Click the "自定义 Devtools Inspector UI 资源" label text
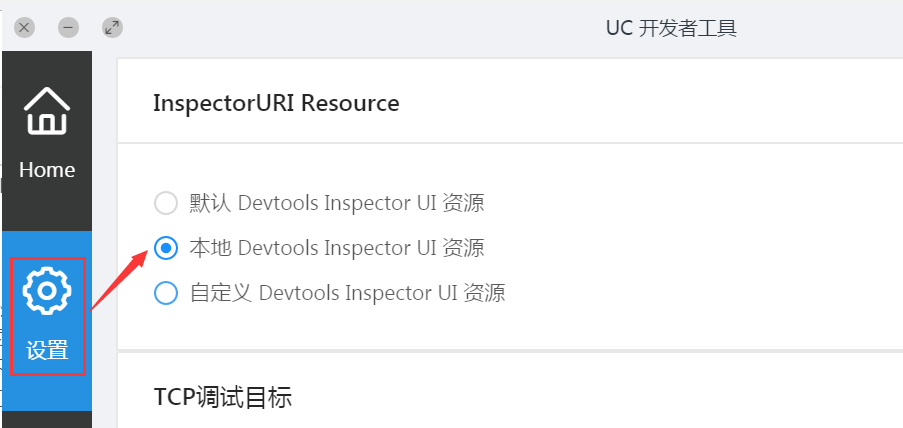This screenshot has width=903, height=428. pyautogui.click(x=347, y=293)
